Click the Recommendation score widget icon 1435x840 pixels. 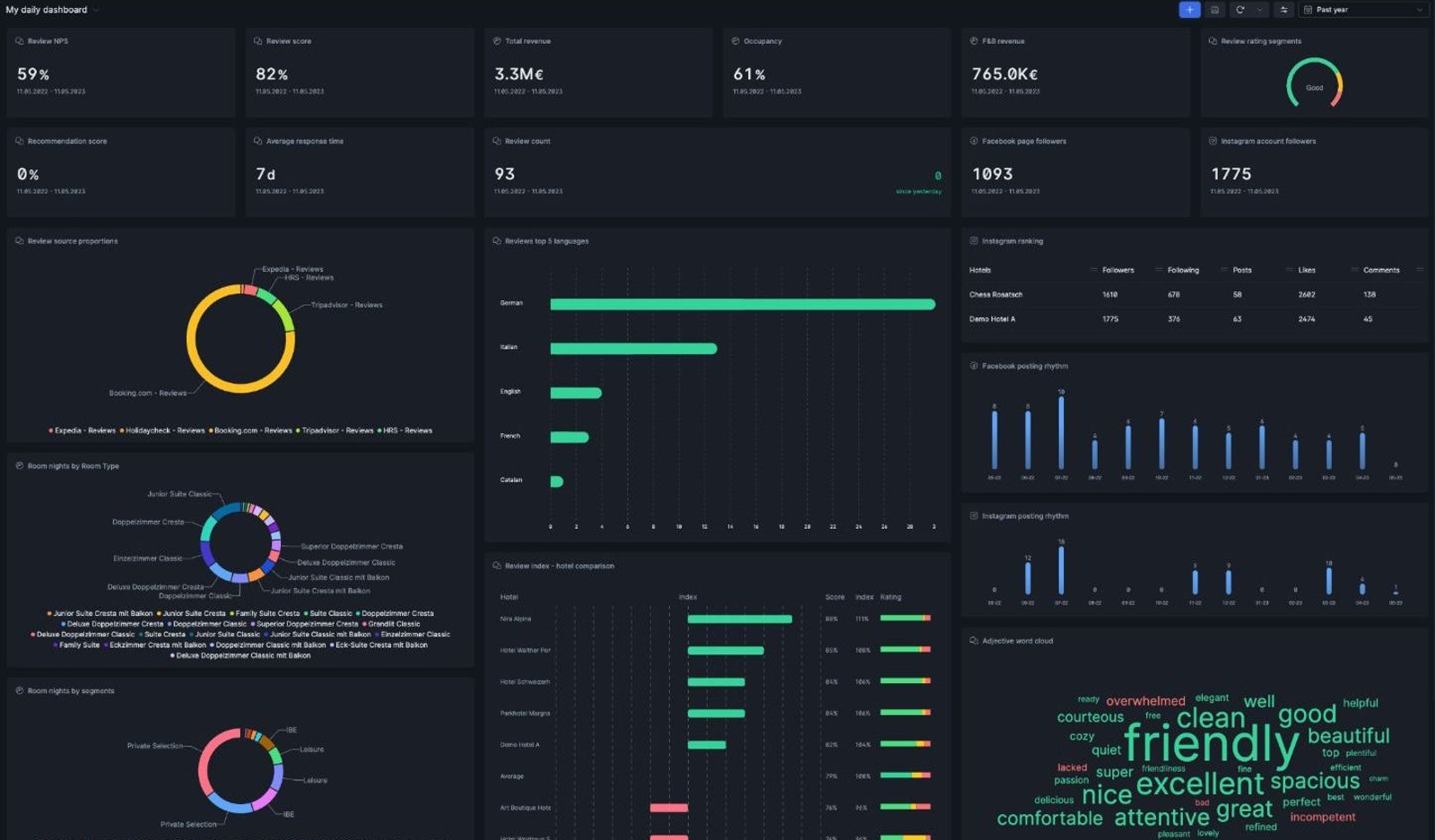[20, 141]
